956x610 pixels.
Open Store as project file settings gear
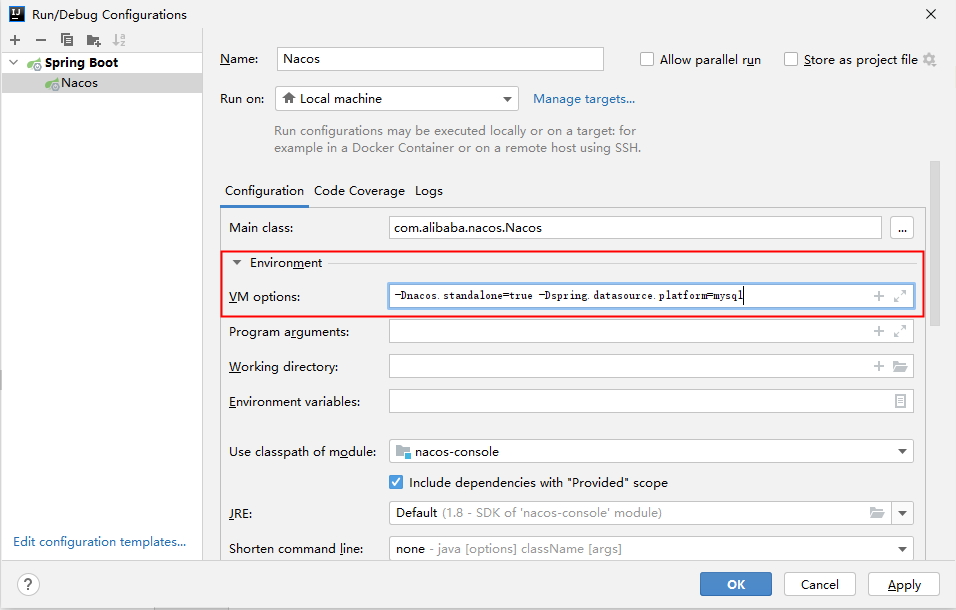tap(929, 60)
